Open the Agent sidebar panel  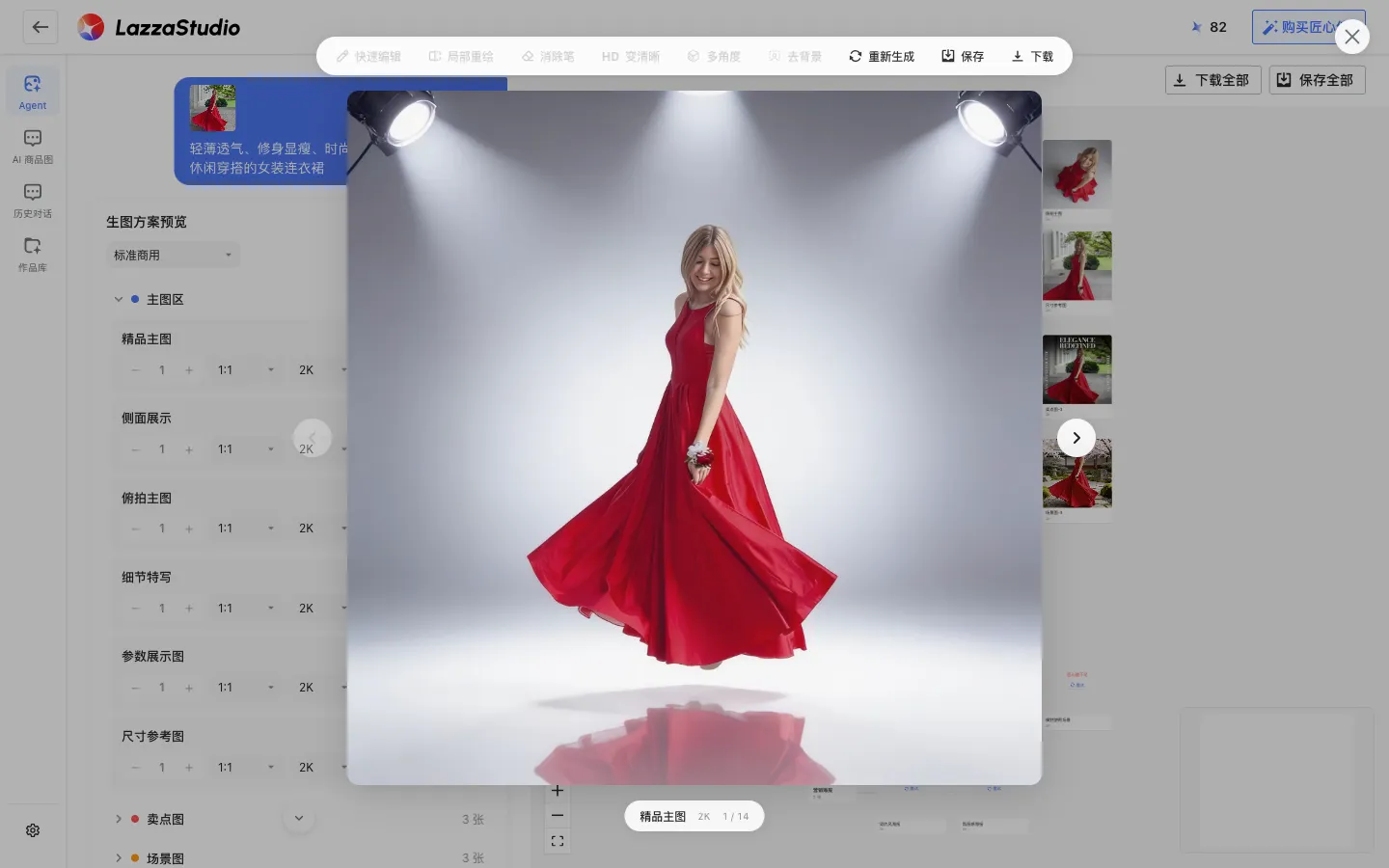[33, 92]
